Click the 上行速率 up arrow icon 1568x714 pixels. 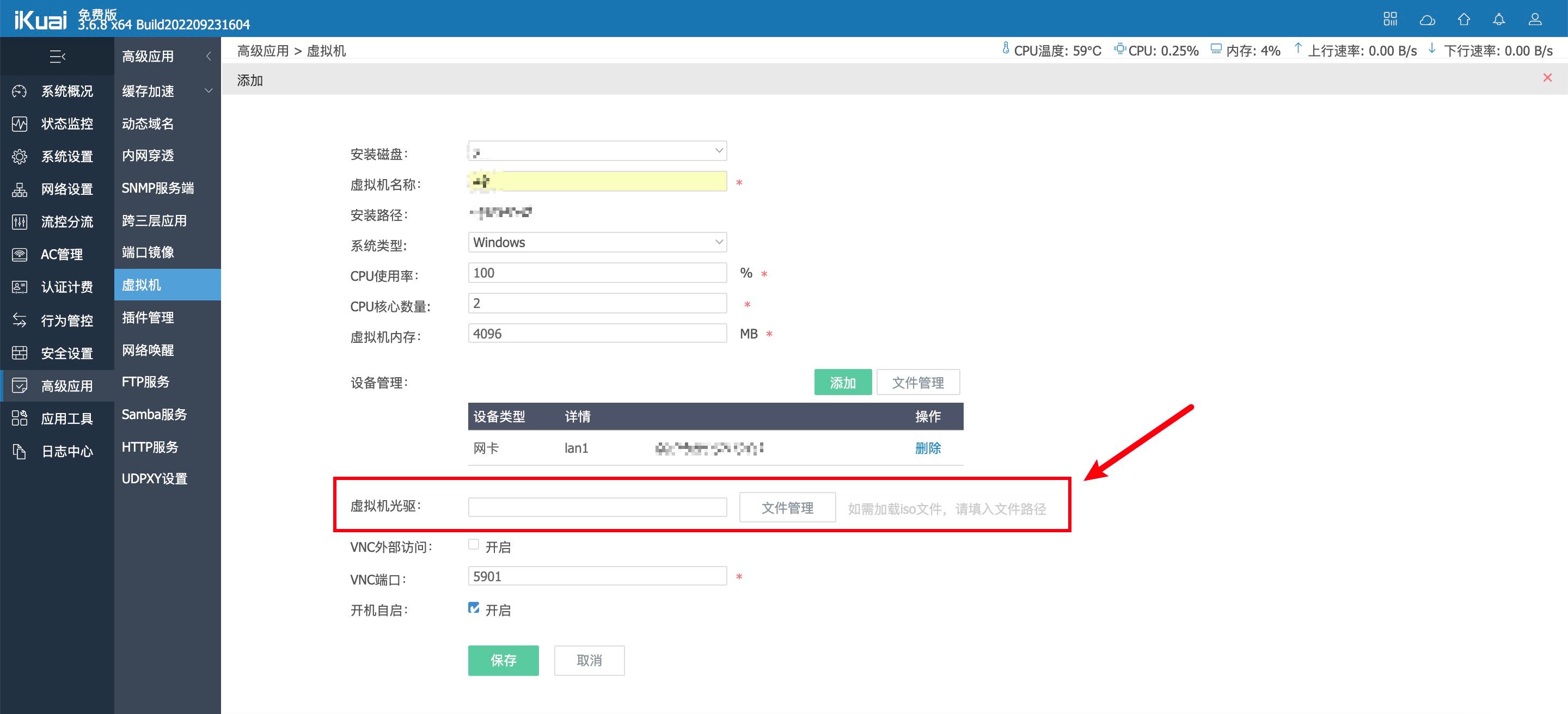(1298, 48)
